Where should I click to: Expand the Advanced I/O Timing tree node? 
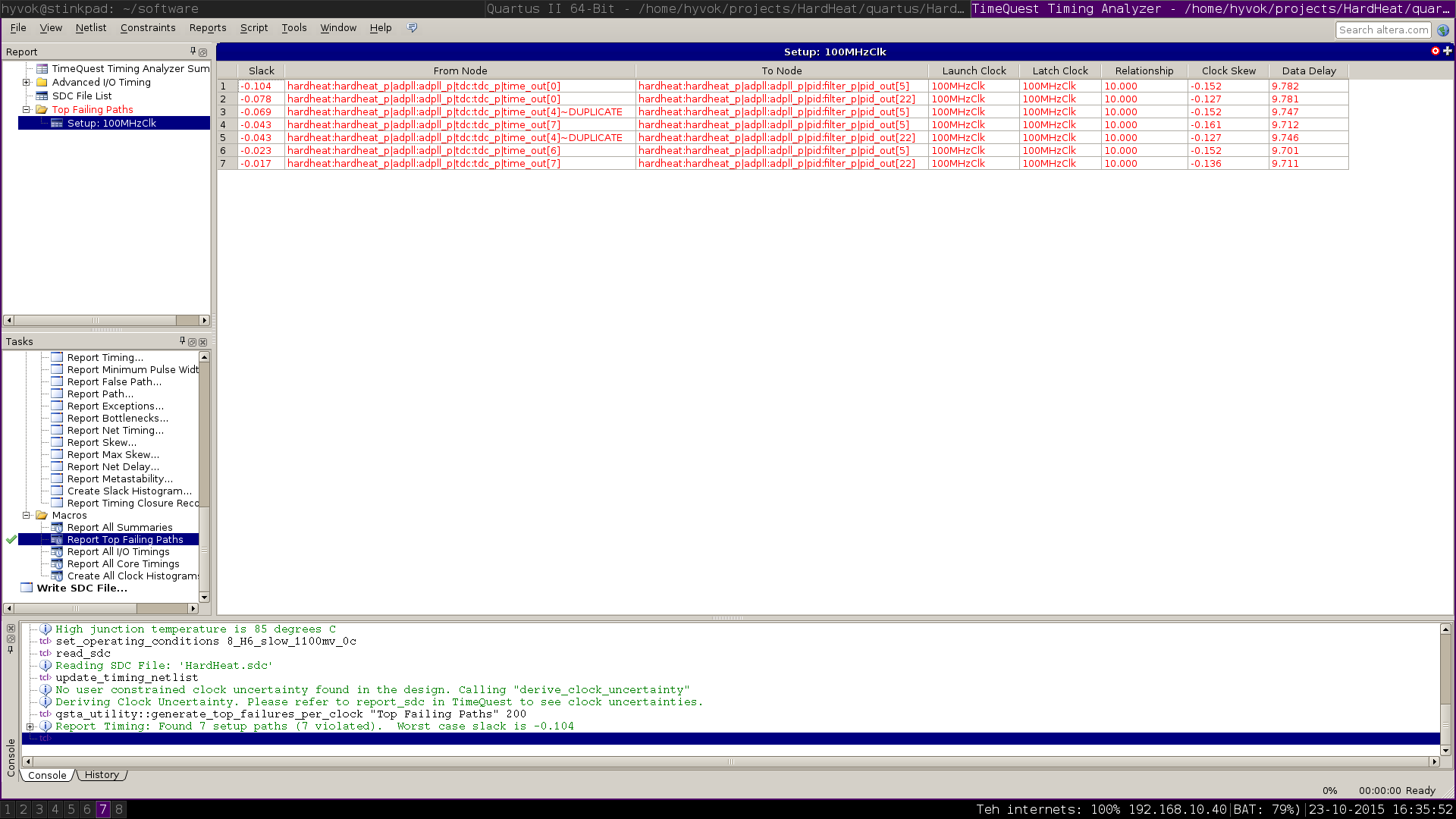[x=27, y=83]
